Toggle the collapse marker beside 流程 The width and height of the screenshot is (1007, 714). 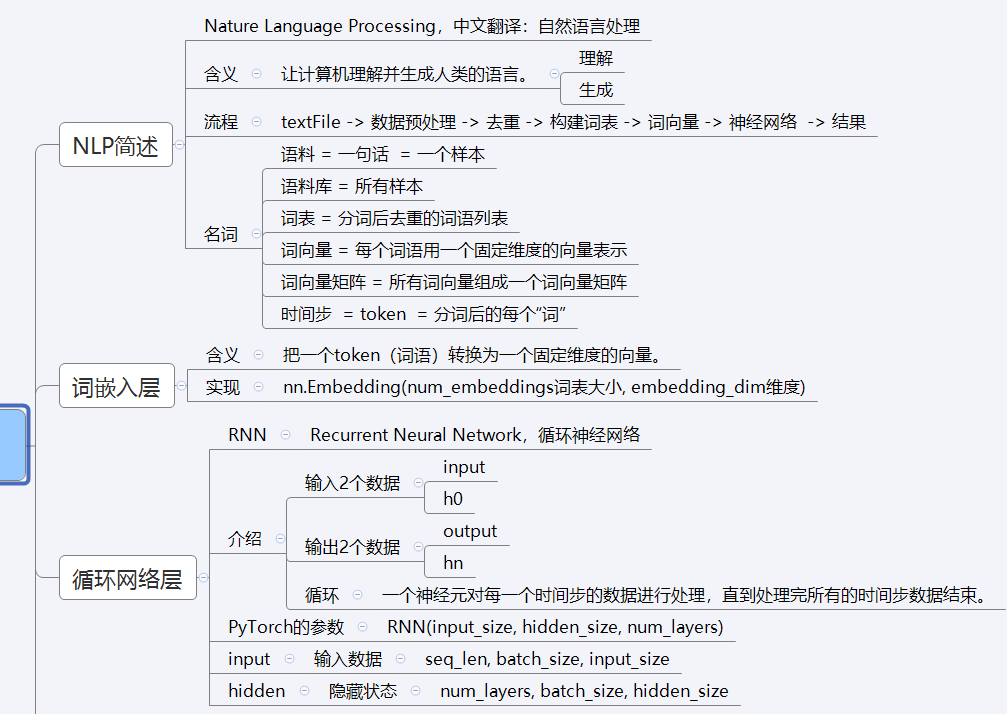[x=257, y=121]
